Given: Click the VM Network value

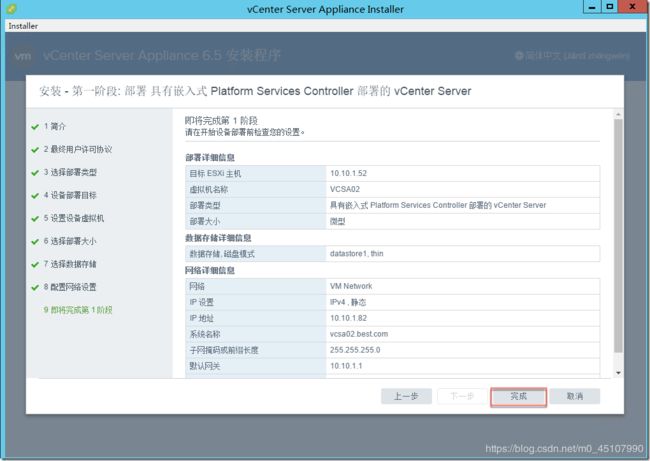Looking at the screenshot, I should tap(351, 286).
